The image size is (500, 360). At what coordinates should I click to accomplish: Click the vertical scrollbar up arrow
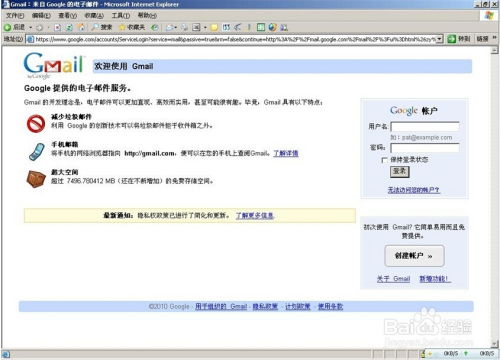pyautogui.click(x=495, y=50)
